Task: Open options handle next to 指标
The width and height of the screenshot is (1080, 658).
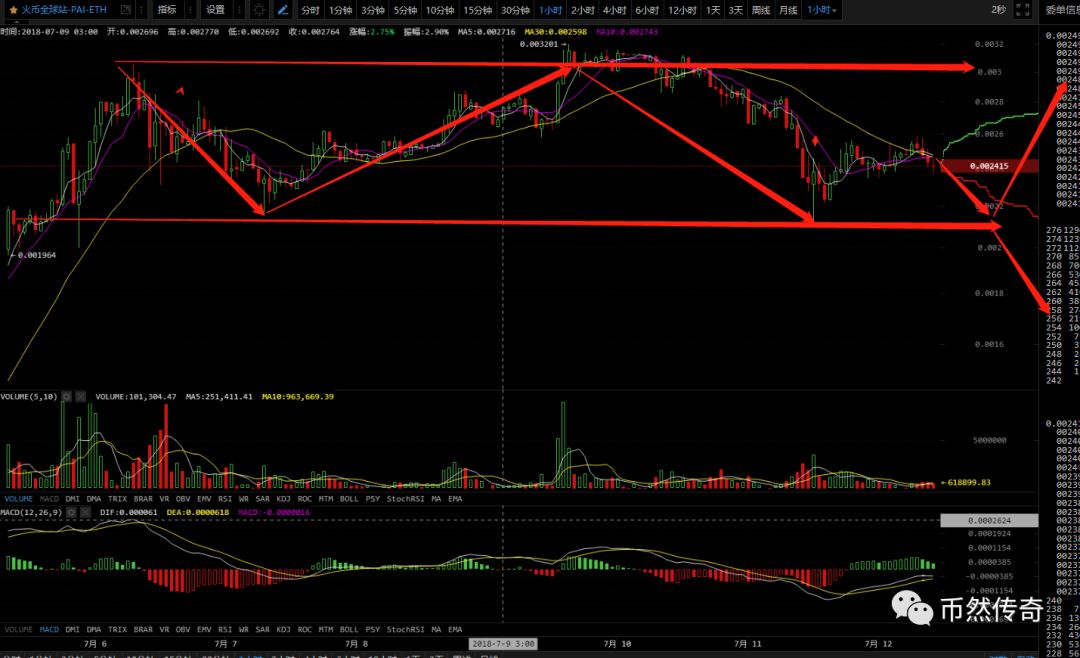Action: (190, 10)
